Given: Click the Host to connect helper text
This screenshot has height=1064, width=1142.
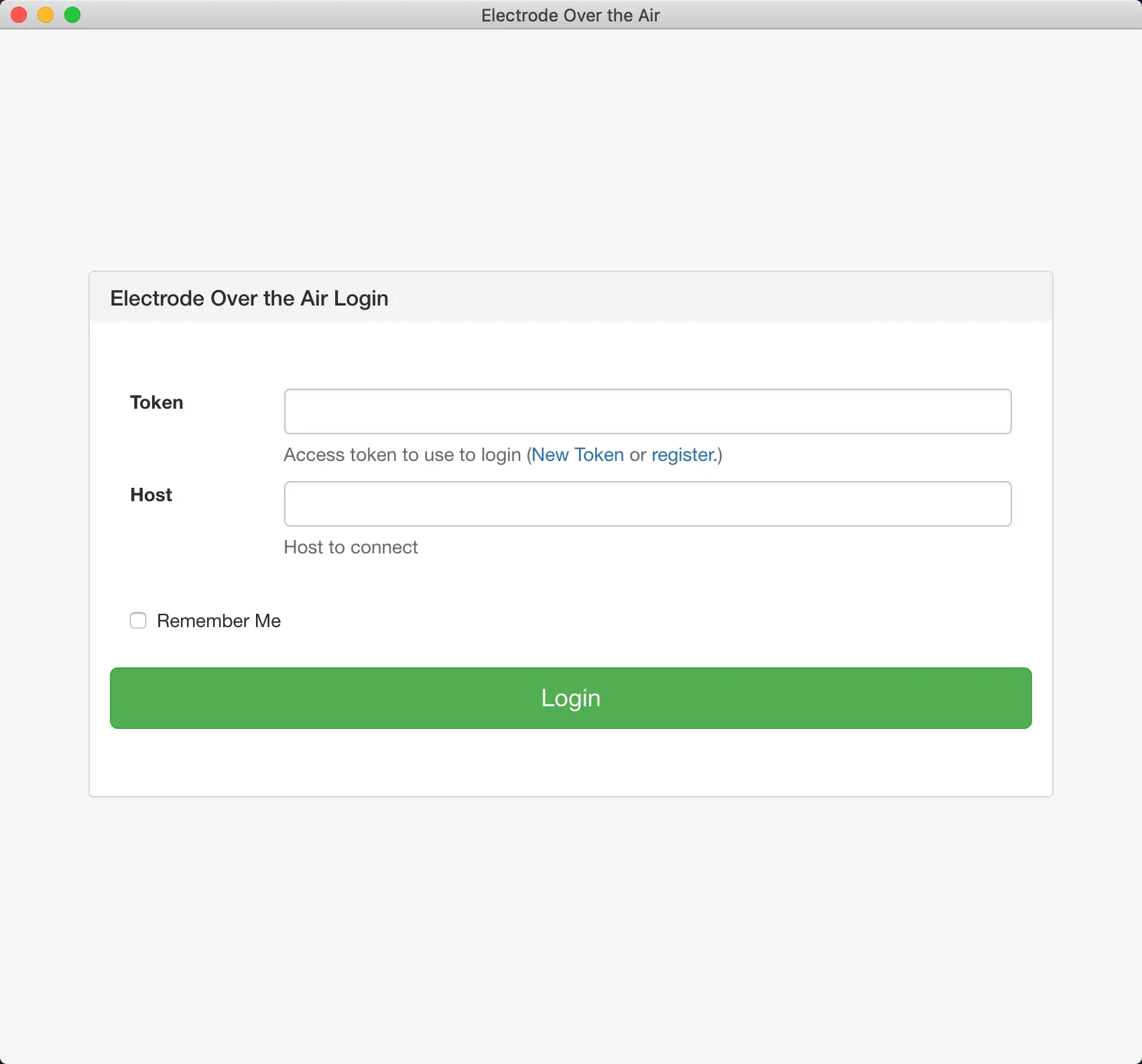Looking at the screenshot, I should tap(351, 547).
